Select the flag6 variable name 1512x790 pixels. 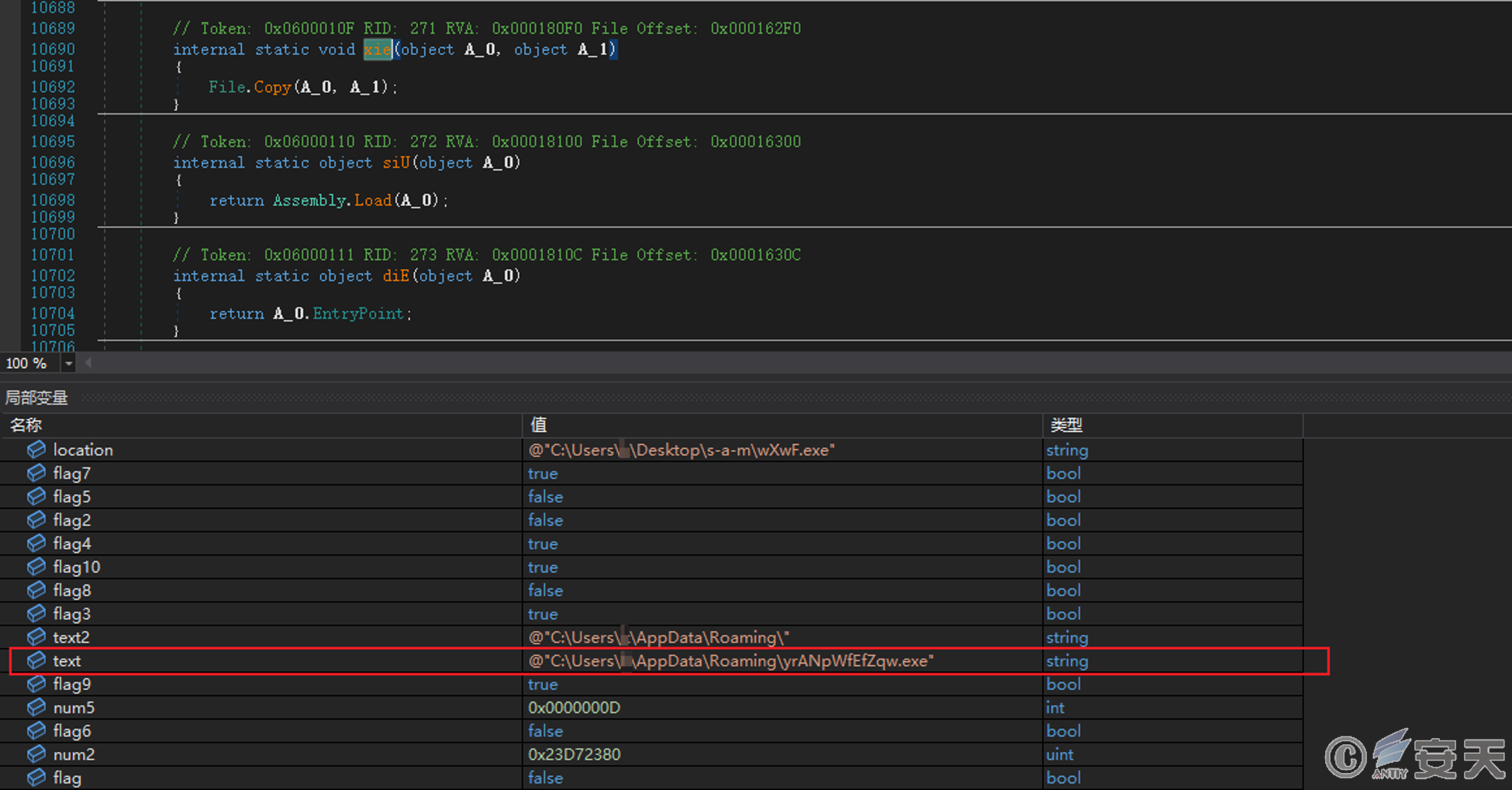72,730
